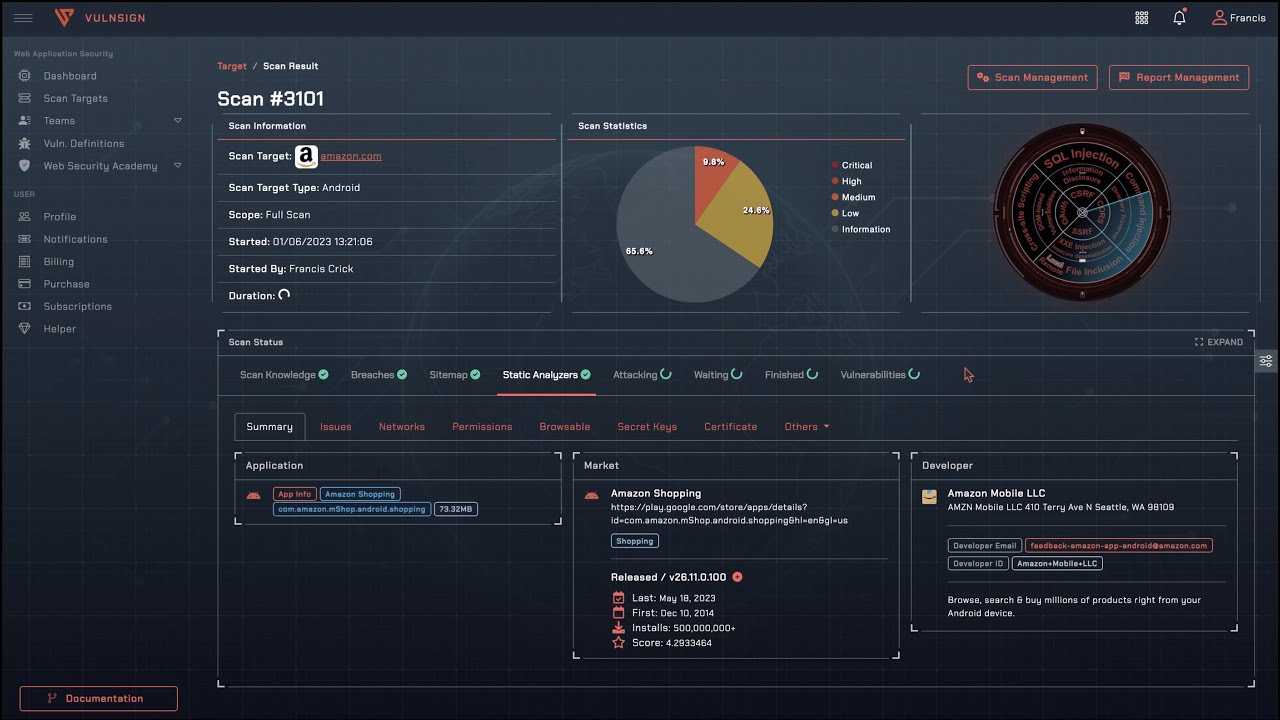Expand the Web Security Academy section

pyautogui.click(x=178, y=166)
